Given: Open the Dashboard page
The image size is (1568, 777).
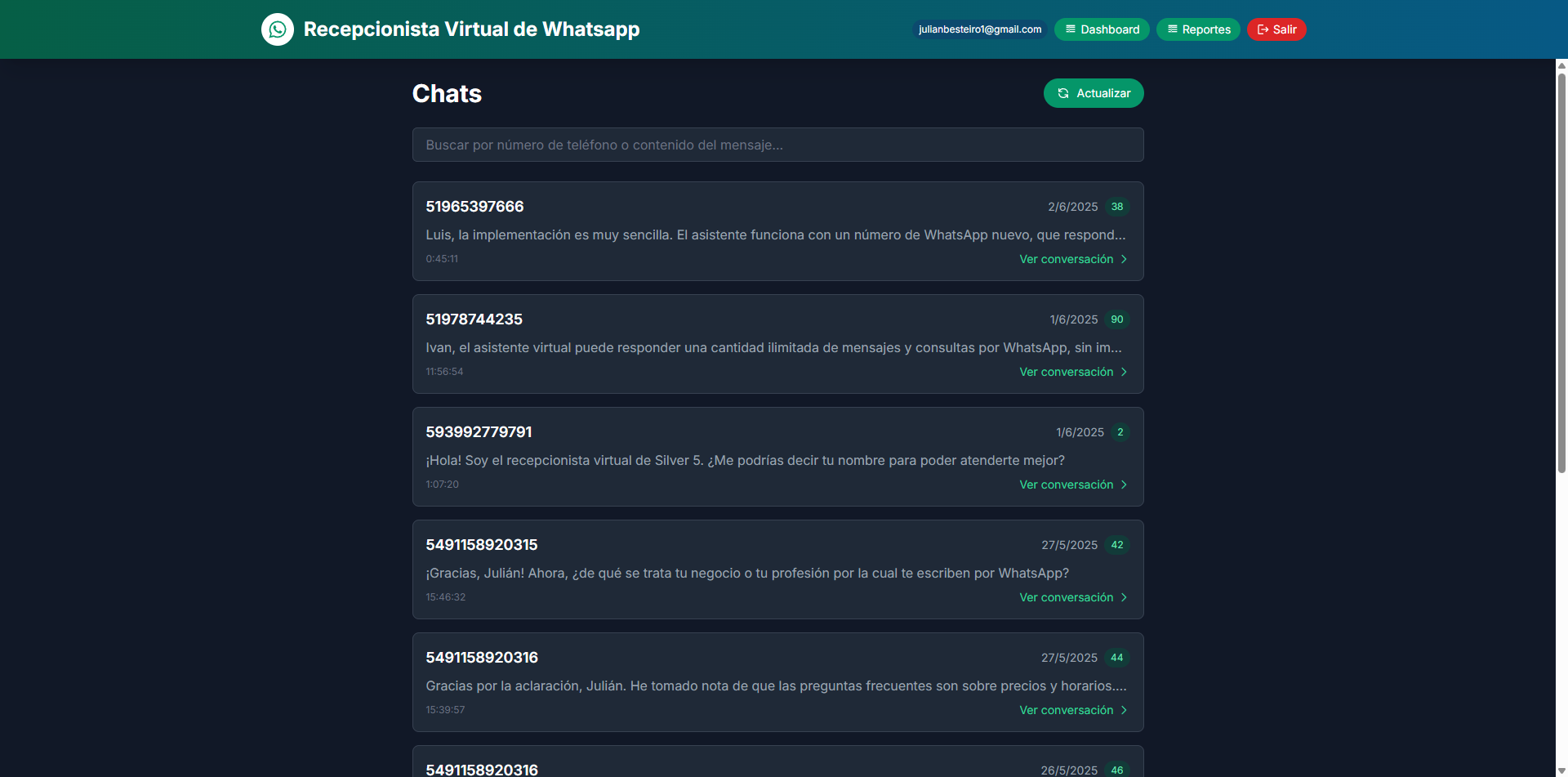Looking at the screenshot, I should pyautogui.click(x=1102, y=29).
